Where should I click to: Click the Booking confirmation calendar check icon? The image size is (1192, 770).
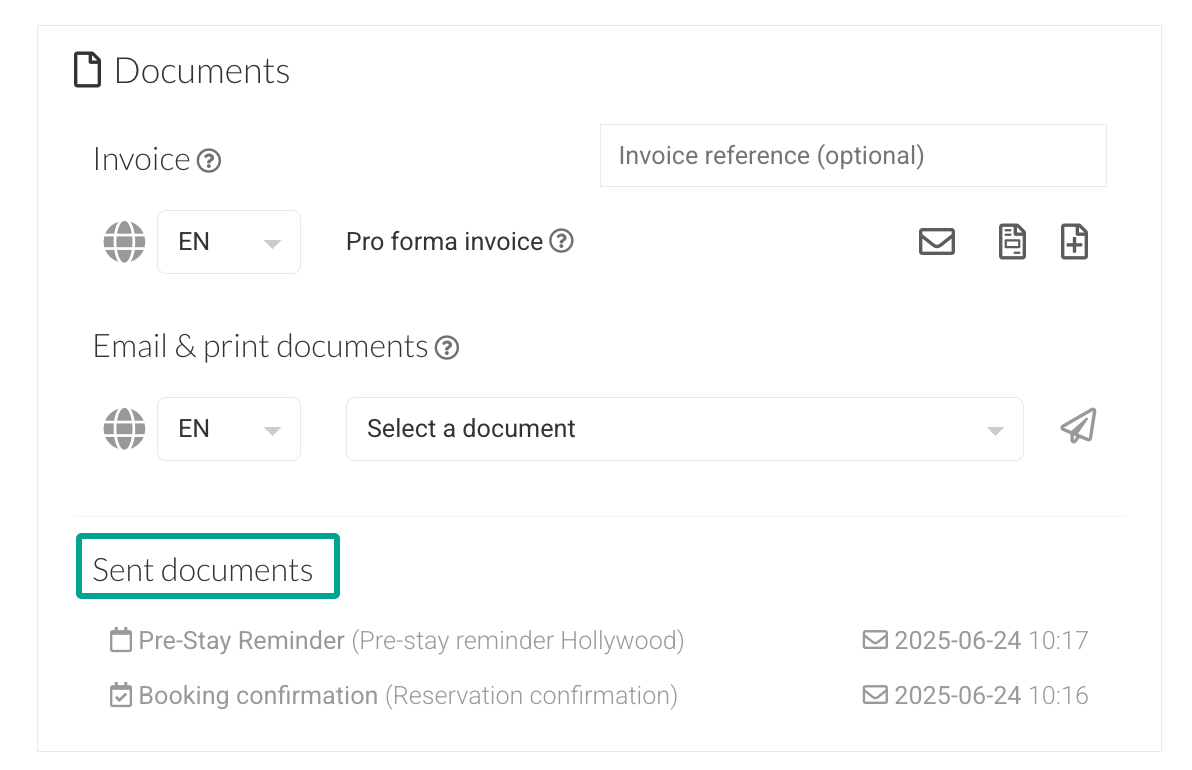[121, 695]
